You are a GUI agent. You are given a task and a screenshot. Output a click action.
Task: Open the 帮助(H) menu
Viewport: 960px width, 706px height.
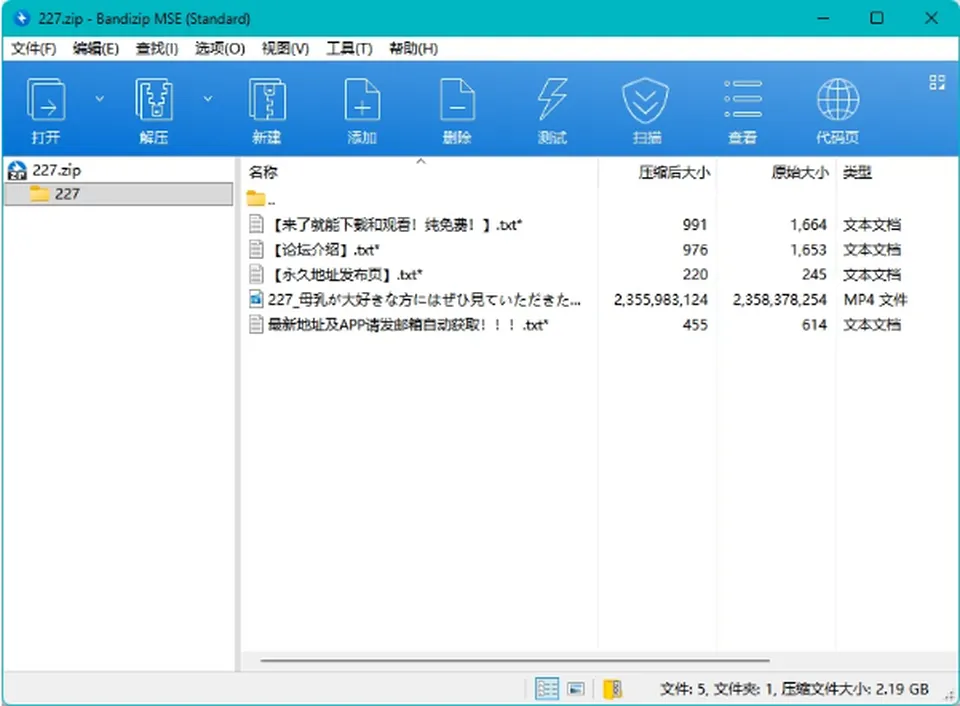click(413, 48)
